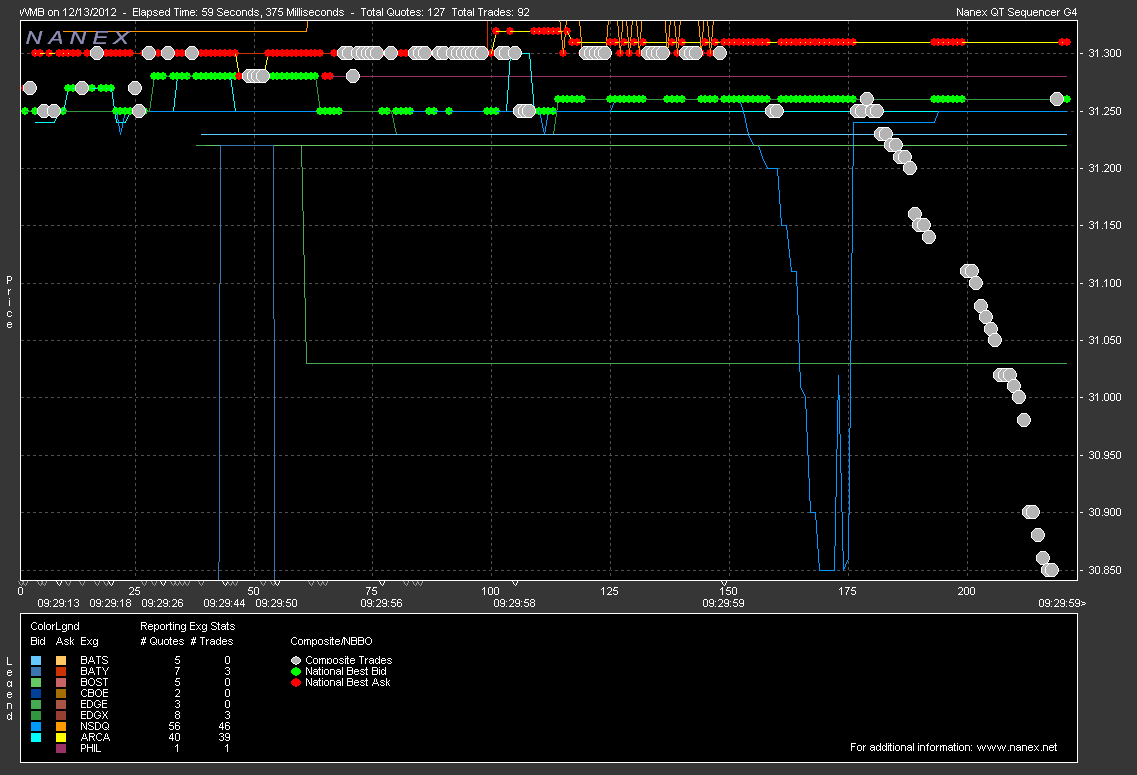This screenshot has width=1137, height=775.
Task: Select the NSDQ exchange label
Action: [95, 726]
